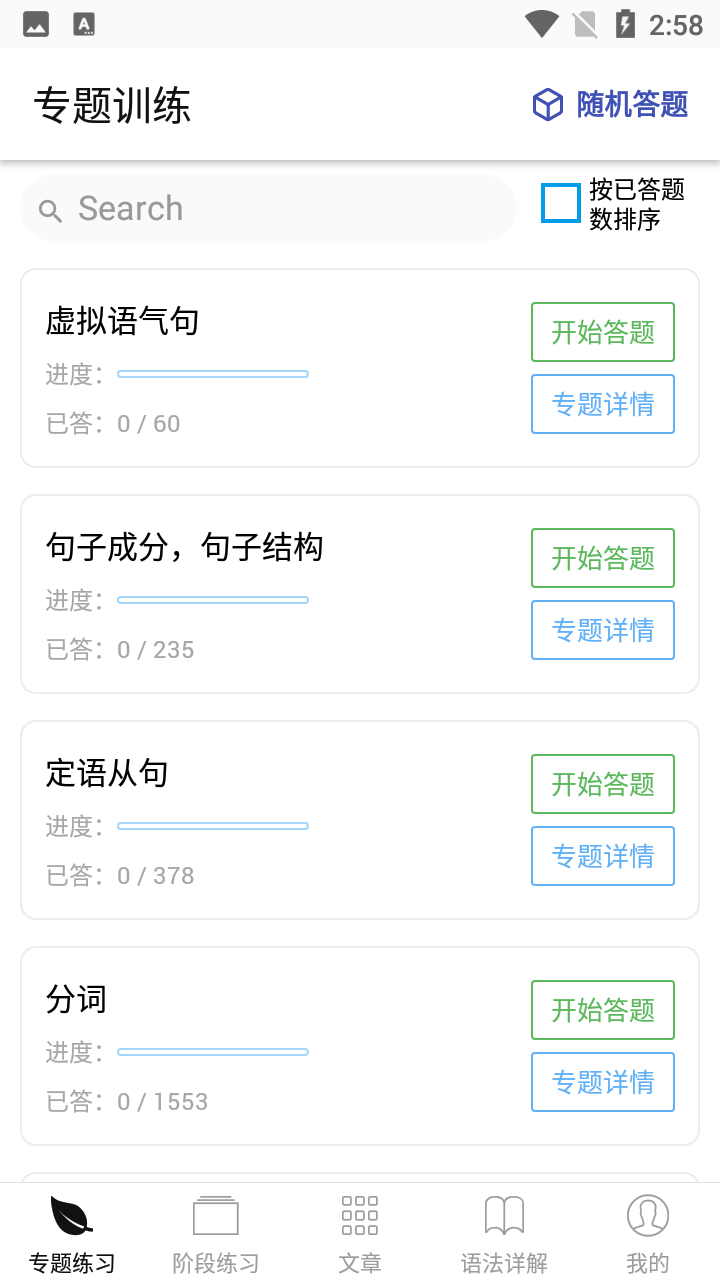
Task: Tap the random quiz cube icon
Action: pos(547,105)
